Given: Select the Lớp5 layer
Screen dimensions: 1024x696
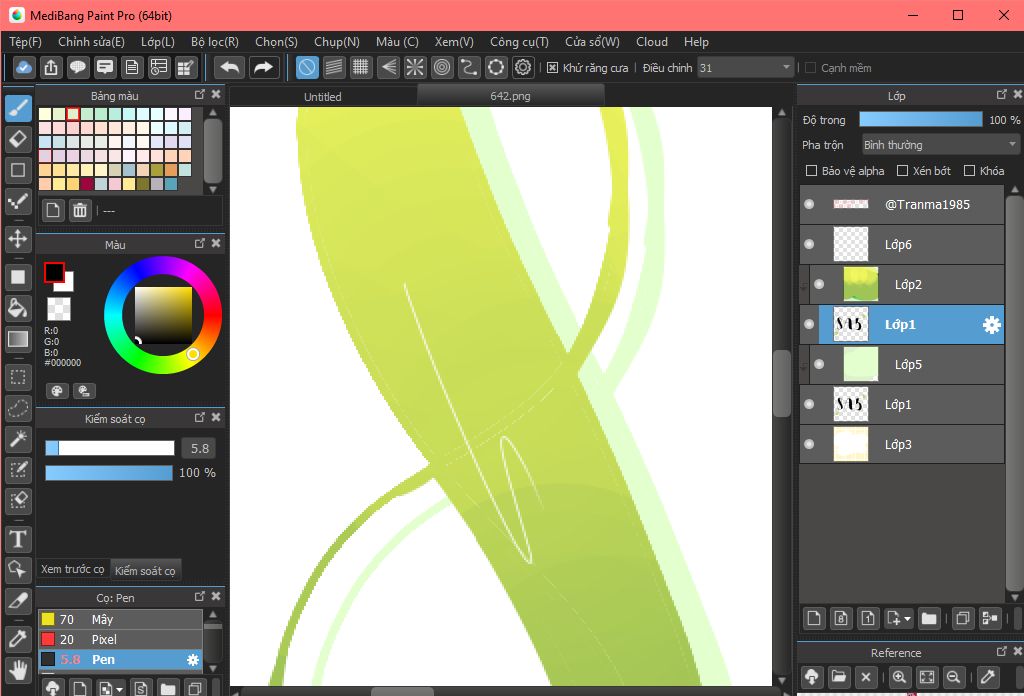Looking at the screenshot, I should coord(906,364).
